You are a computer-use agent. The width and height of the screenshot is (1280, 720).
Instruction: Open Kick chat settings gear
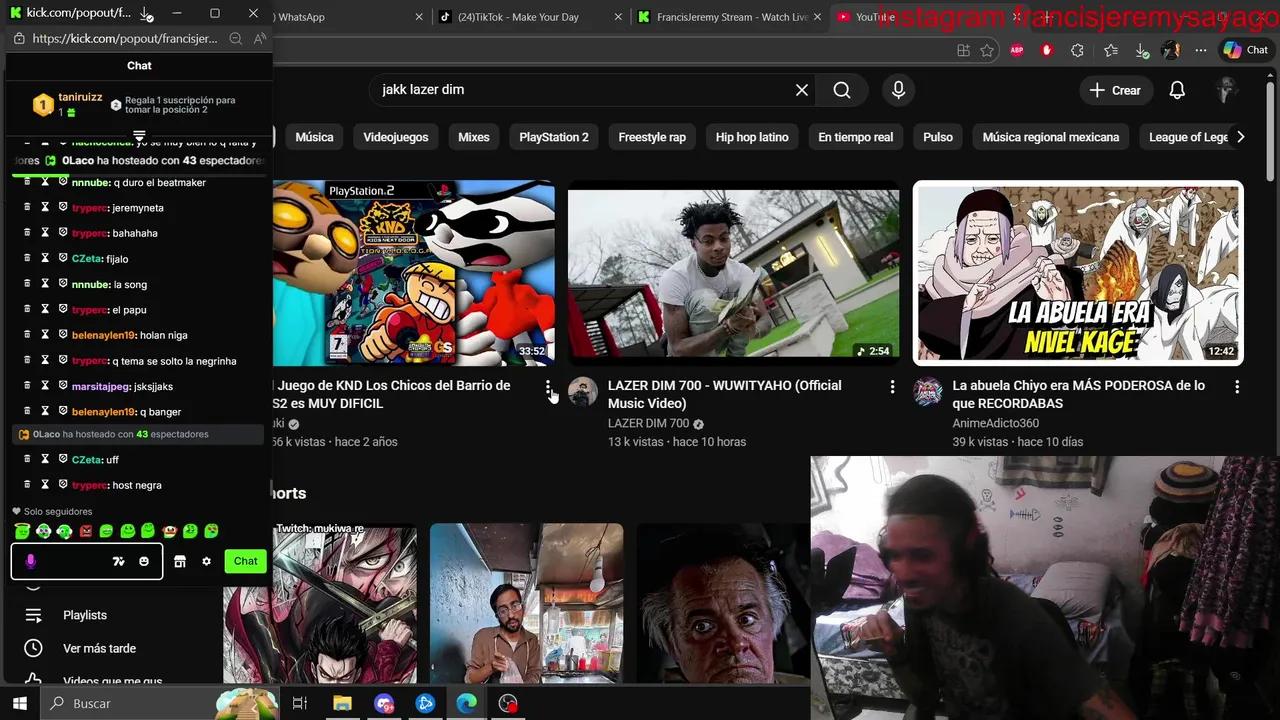[206, 561]
